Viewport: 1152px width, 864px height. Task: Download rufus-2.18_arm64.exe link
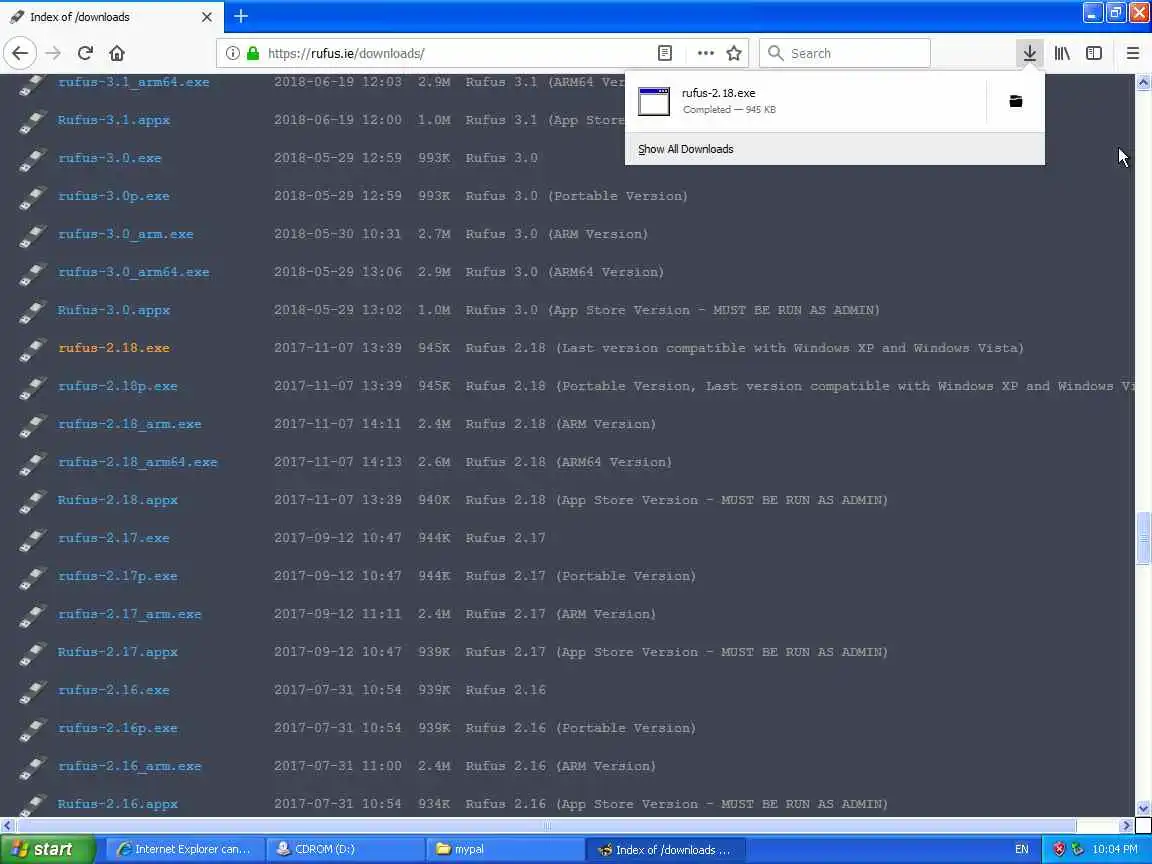[138, 462]
